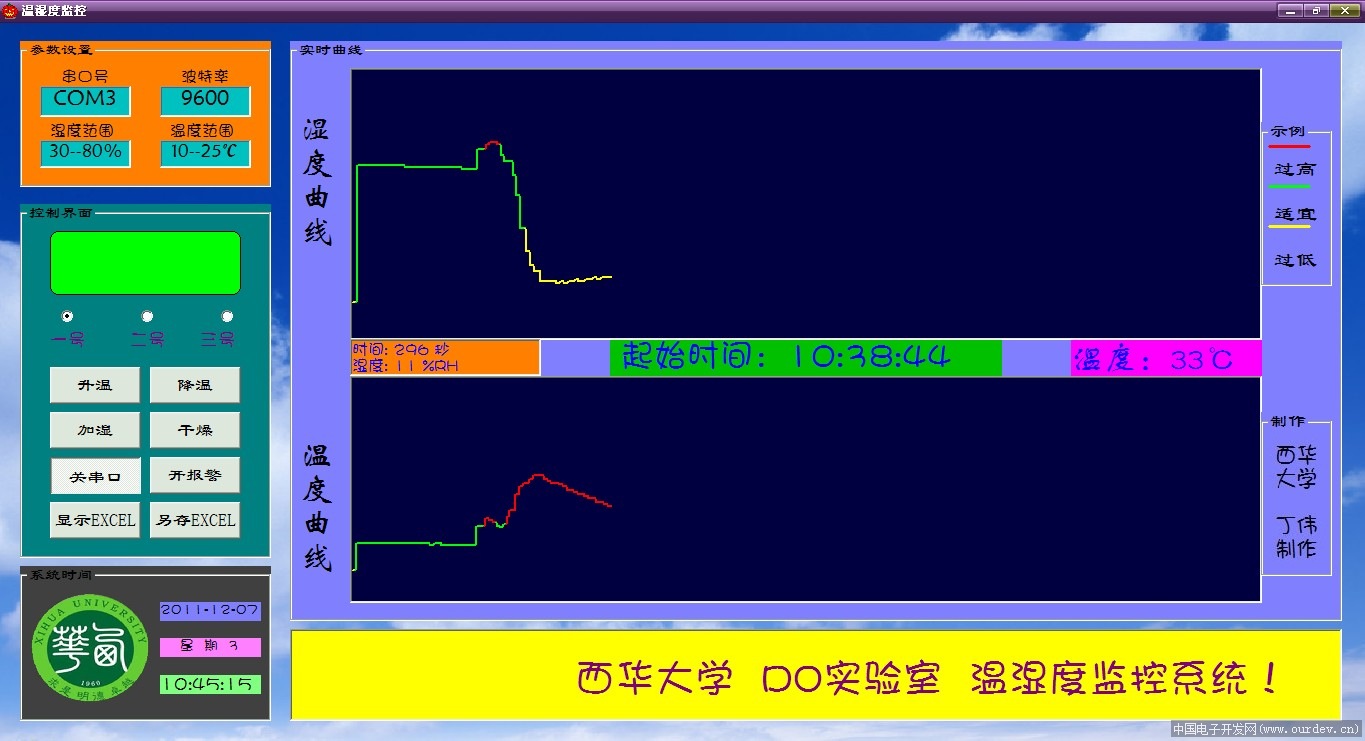Select the 一号 radio button
Viewport: 1365px width, 741px height.
[x=67, y=316]
